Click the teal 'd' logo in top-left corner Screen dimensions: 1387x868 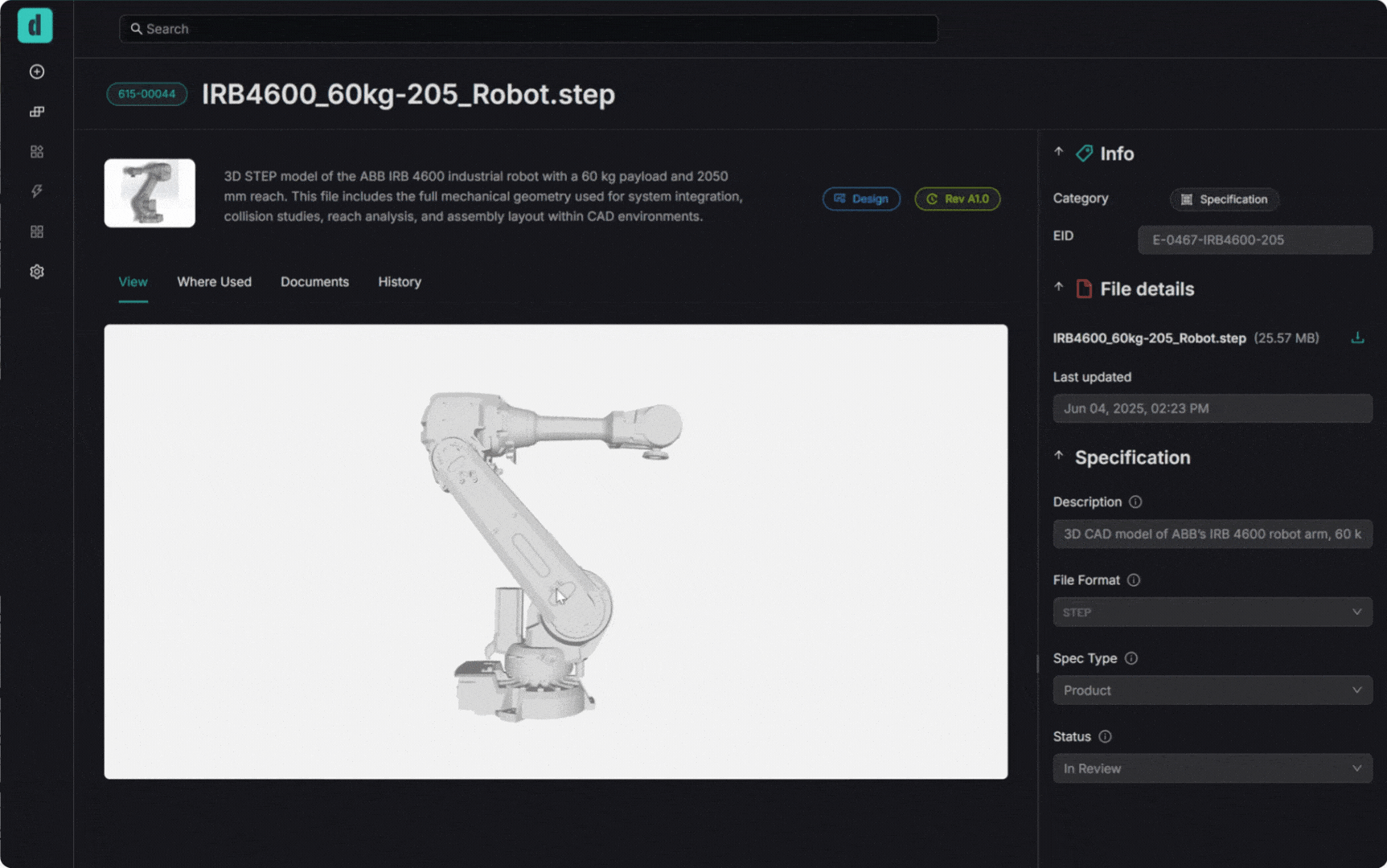pos(34,25)
